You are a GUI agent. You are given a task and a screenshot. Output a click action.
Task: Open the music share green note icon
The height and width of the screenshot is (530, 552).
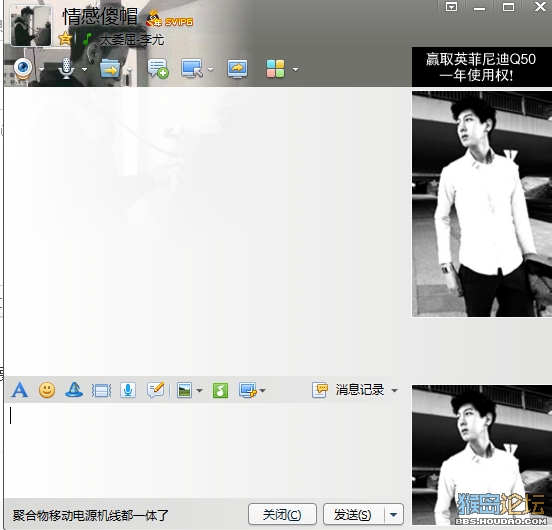coord(220,390)
